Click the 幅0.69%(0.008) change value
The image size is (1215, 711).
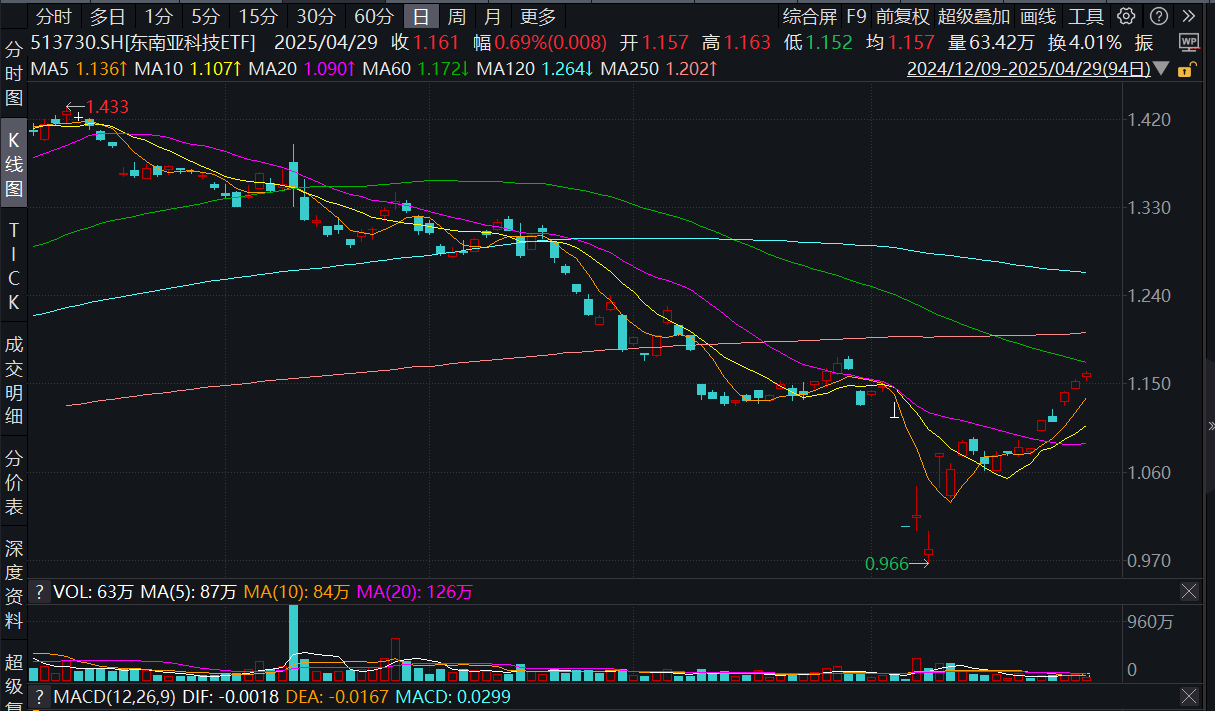[540, 42]
